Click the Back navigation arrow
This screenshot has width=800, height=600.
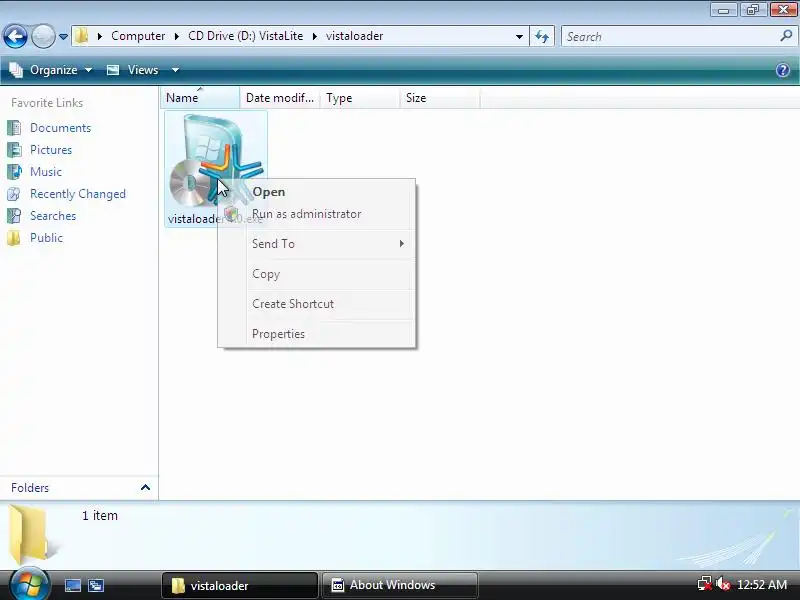[15, 36]
